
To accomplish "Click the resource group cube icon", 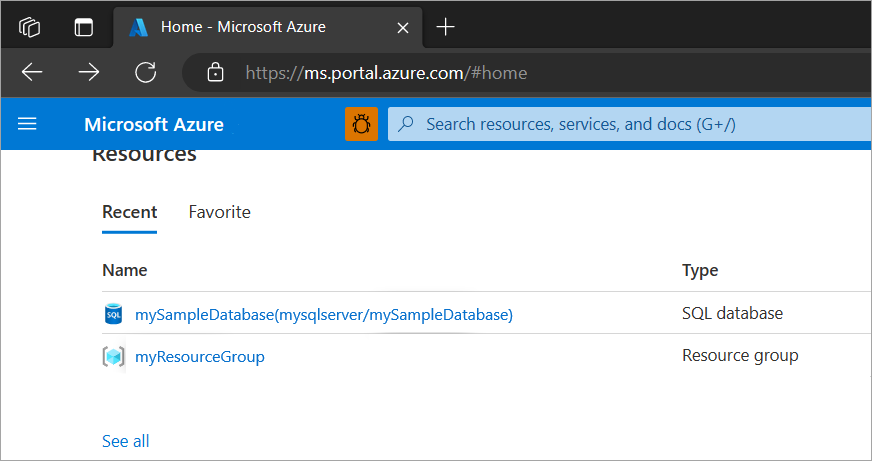I will pyautogui.click(x=113, y=356).
